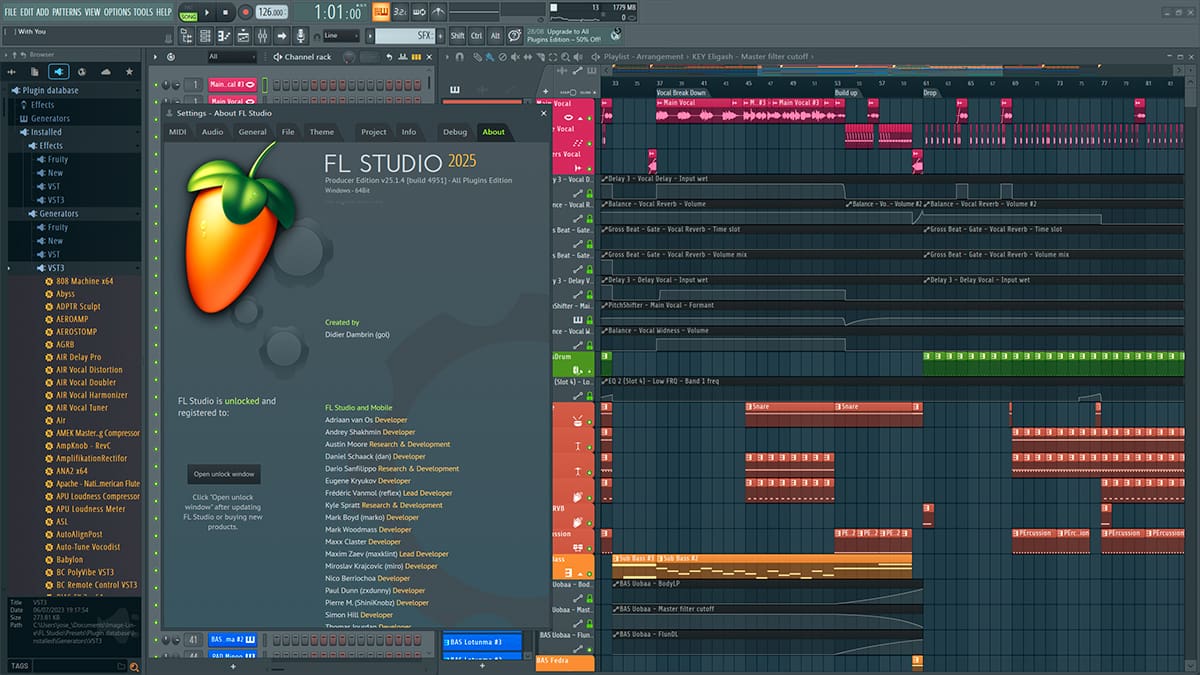Select Auto-Tune Vocodist plugin
Image resolution: width=1200 pixels, height=675 pixels.
88,547
